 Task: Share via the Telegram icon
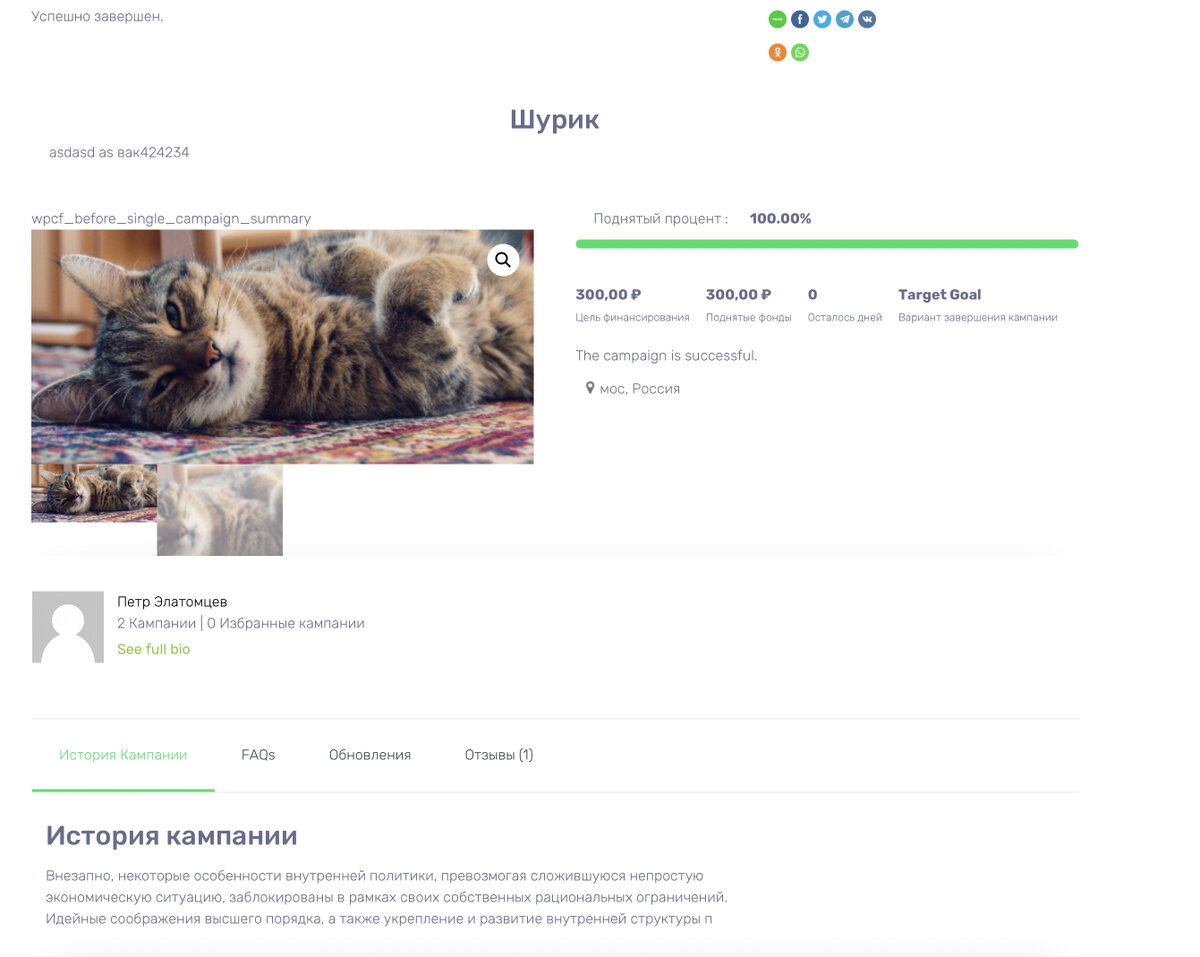click(845, 19)
